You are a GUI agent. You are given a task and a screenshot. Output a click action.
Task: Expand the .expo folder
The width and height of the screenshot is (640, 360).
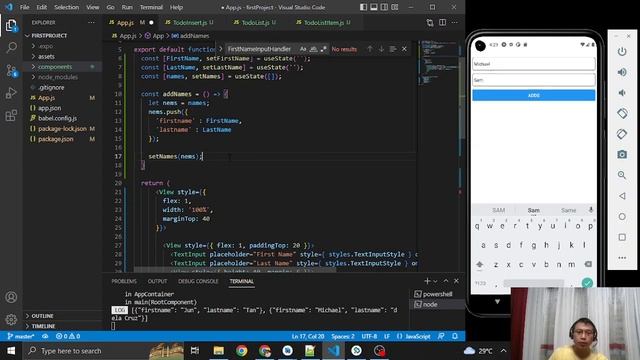[46, 46]
